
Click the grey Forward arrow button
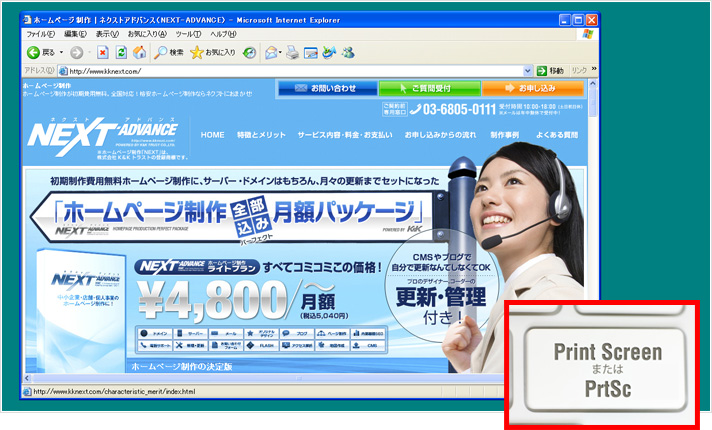pos(76,53)
